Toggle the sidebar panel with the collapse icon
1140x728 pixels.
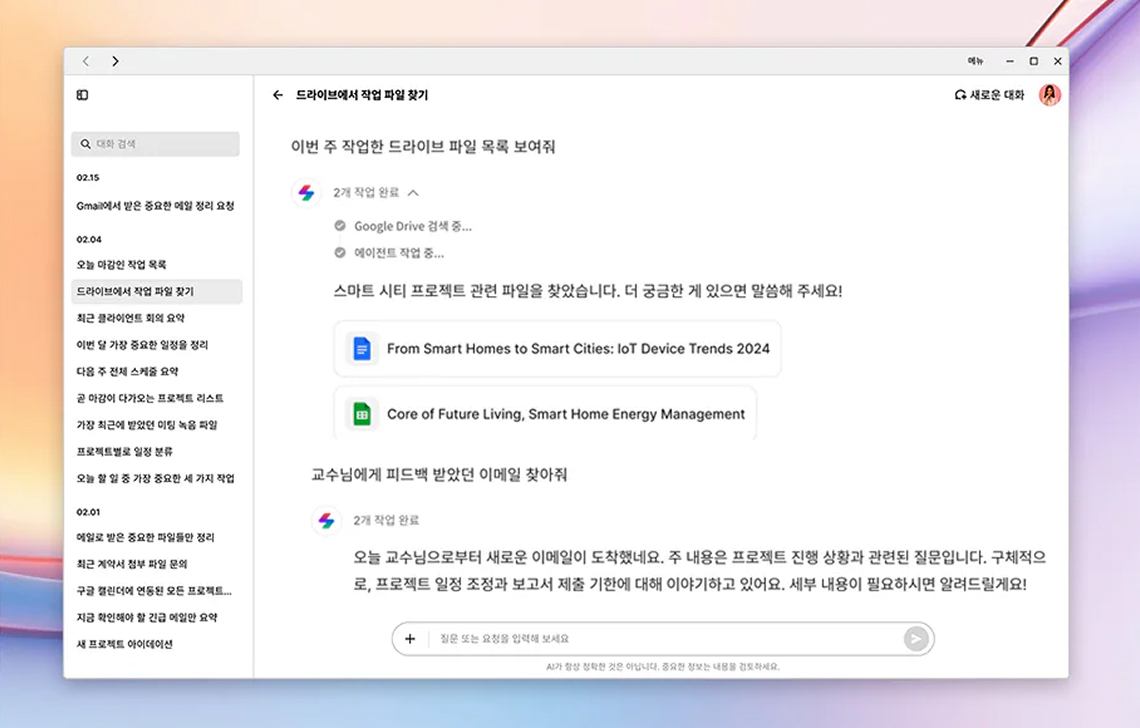point(82,94)
